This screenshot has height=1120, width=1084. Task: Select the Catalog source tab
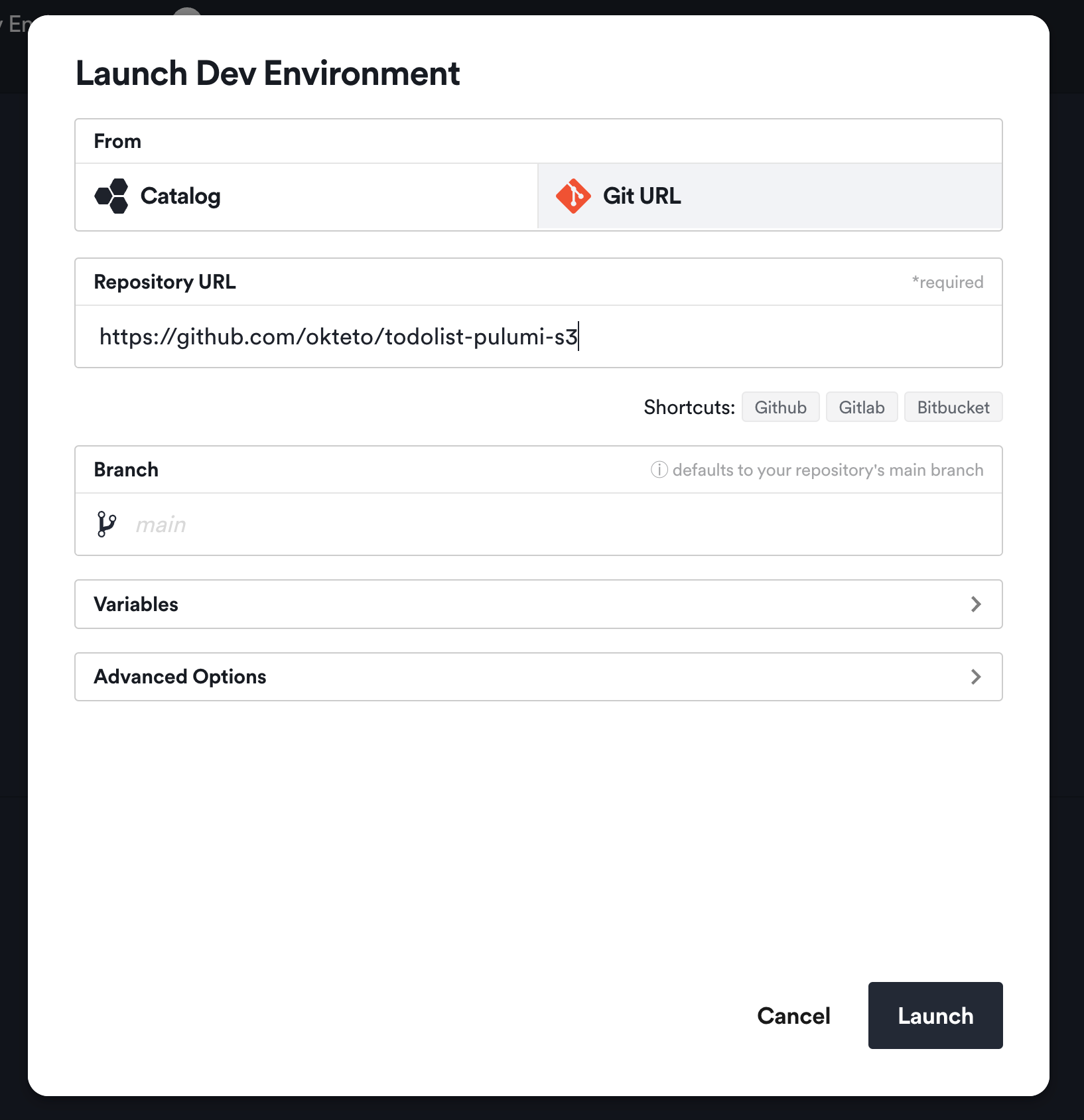[x=306, y=196]
